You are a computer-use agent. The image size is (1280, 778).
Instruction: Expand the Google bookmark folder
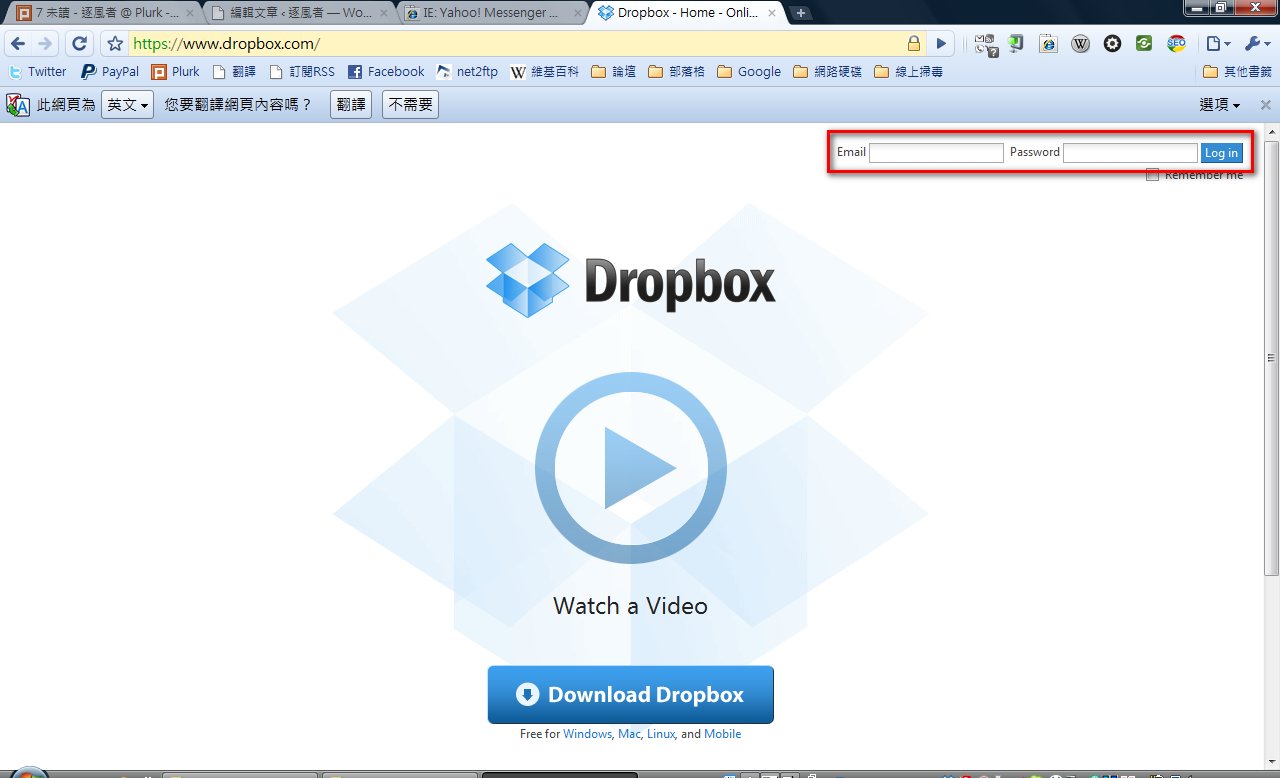pyautogui.click(x=749, y=72)
